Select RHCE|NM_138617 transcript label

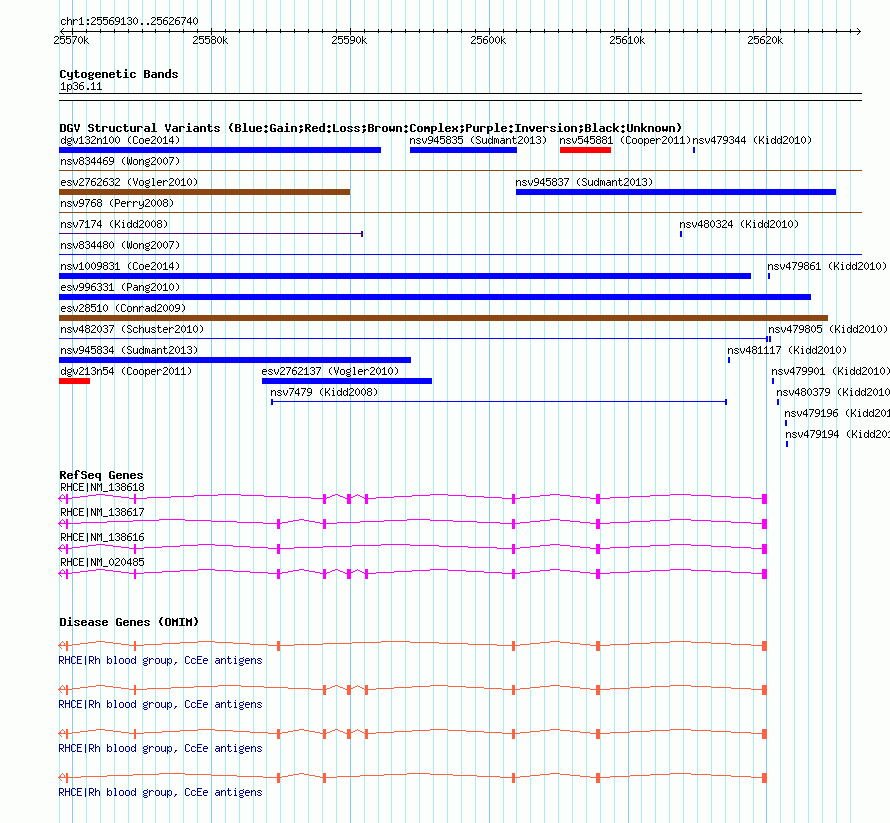point(102,513)
